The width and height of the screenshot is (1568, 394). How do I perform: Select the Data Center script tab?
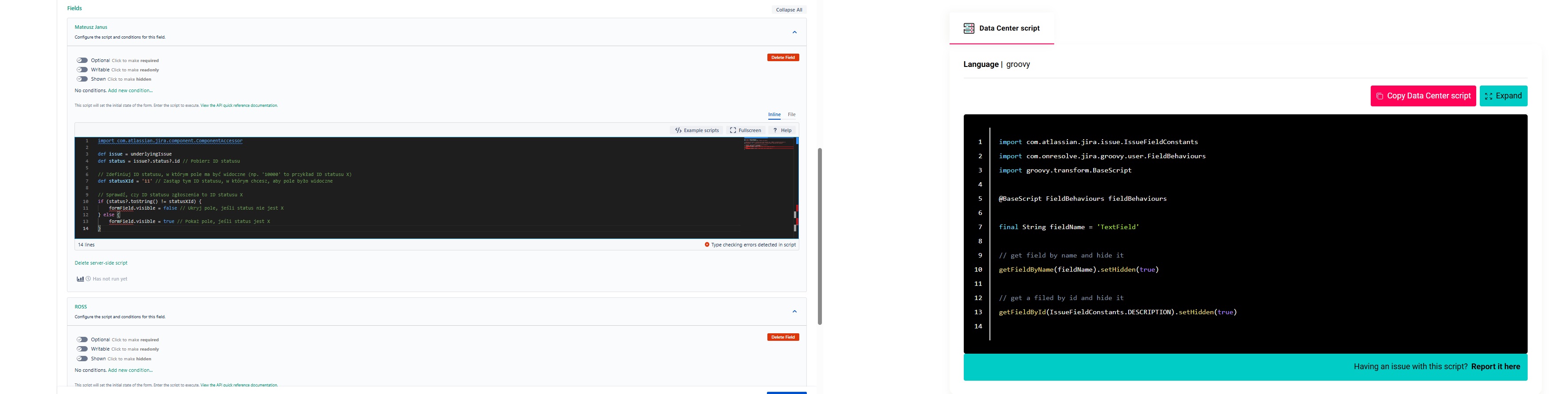click(1001, 28)
